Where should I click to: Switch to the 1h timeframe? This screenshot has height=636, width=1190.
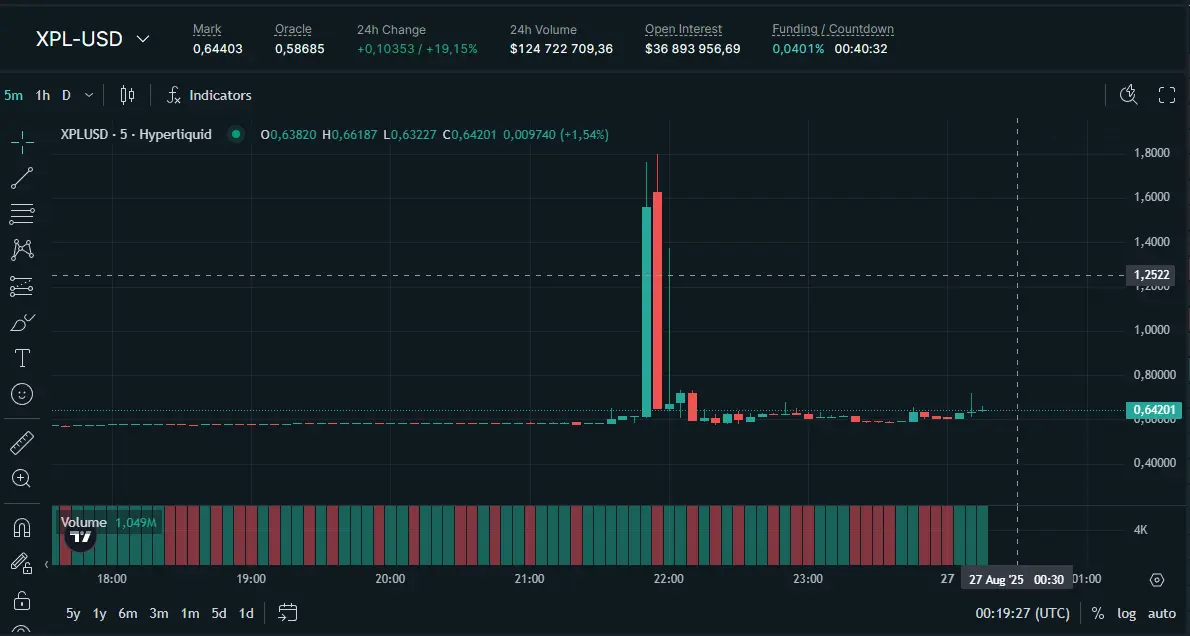(x=42, y=95)
